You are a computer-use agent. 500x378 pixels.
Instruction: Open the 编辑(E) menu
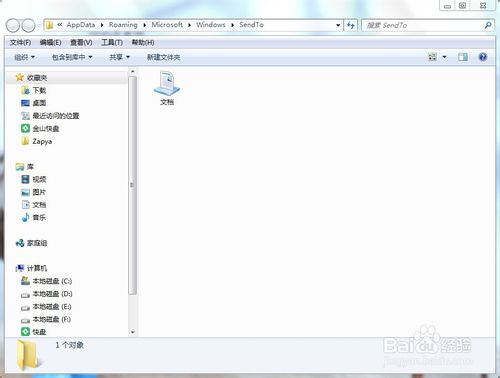coord(50,42)
